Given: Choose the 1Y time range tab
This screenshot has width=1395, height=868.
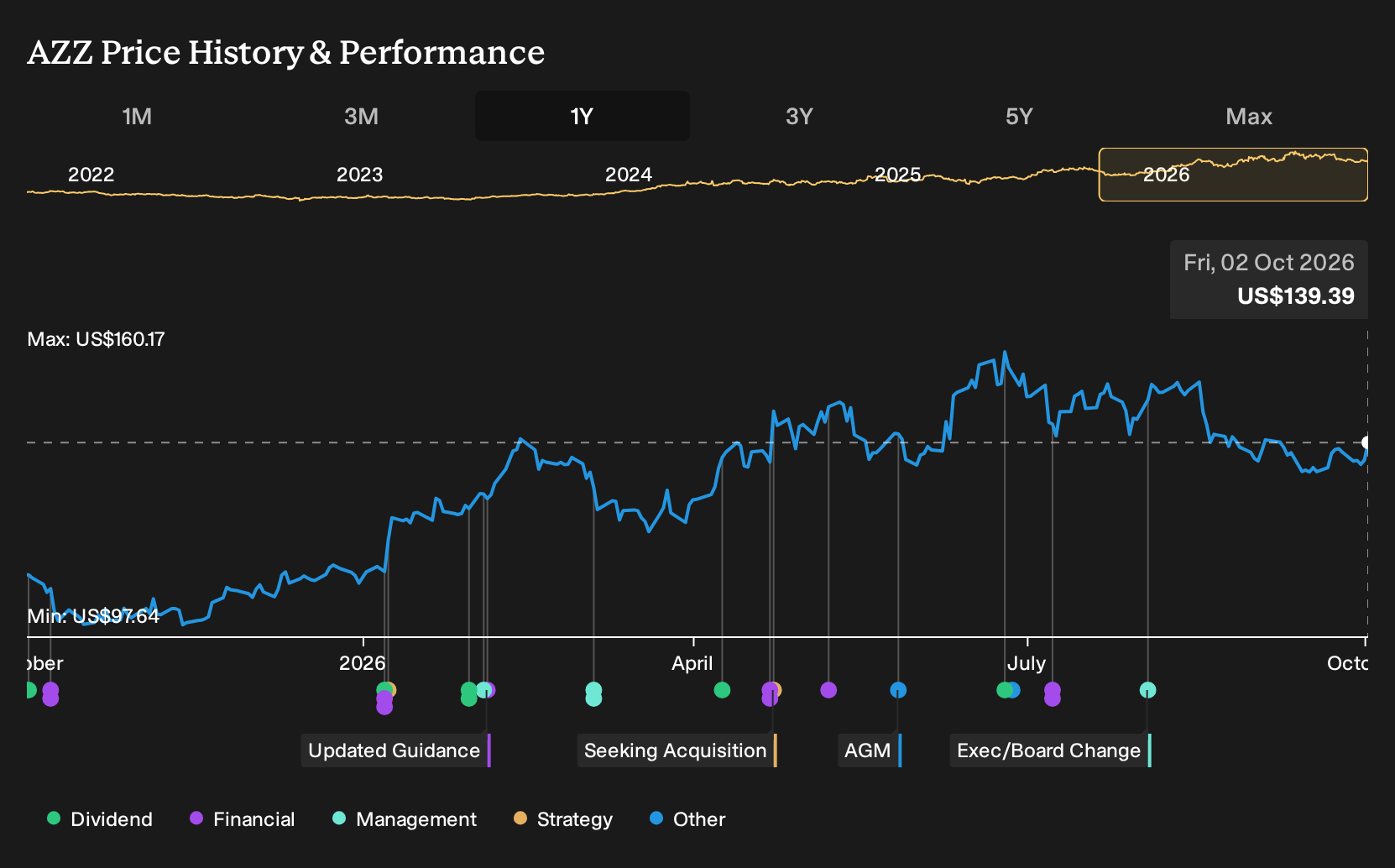Looking at the screenshot, I should pos(583,116).
